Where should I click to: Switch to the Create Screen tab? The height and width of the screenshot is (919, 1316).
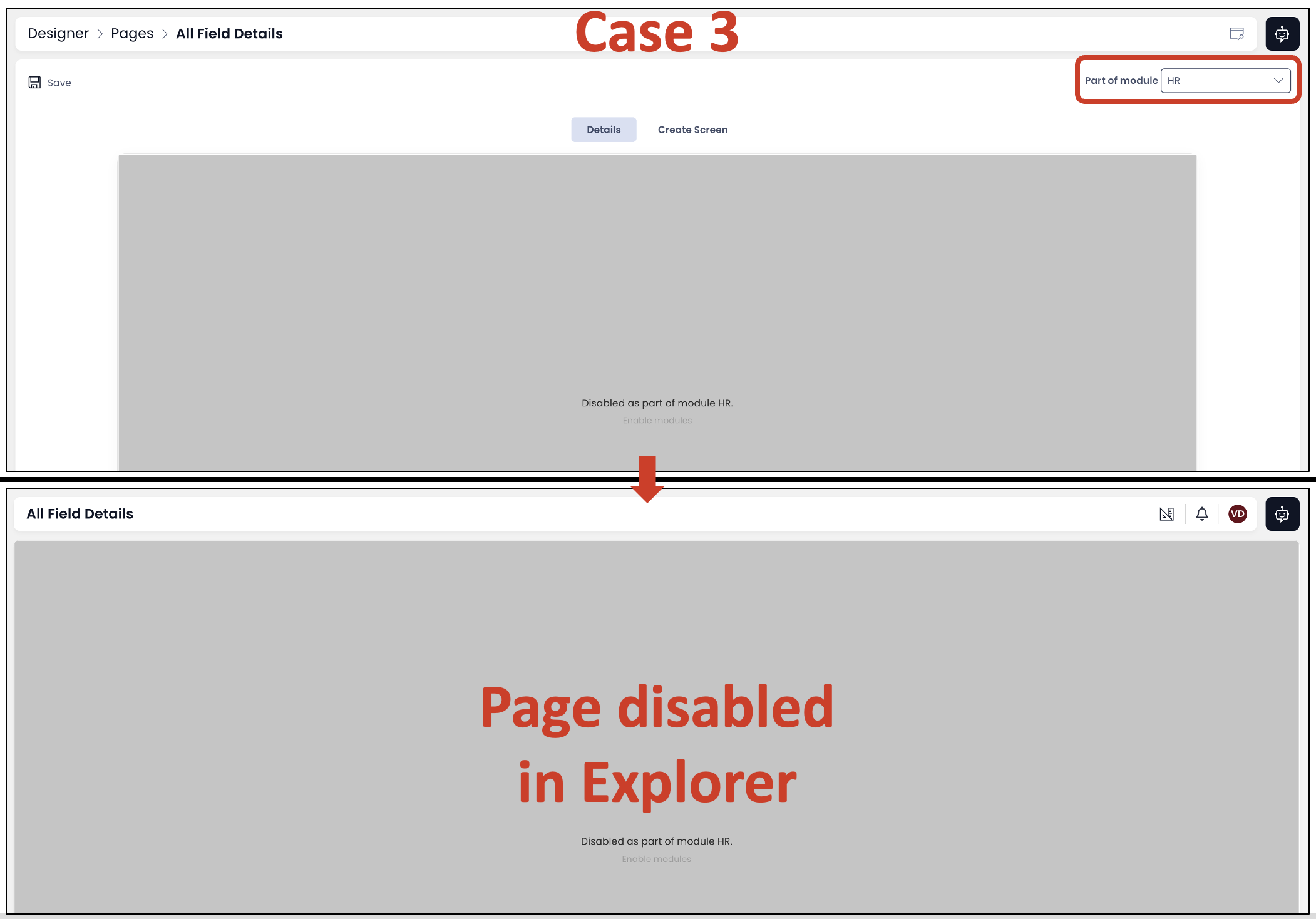[692, 129]
